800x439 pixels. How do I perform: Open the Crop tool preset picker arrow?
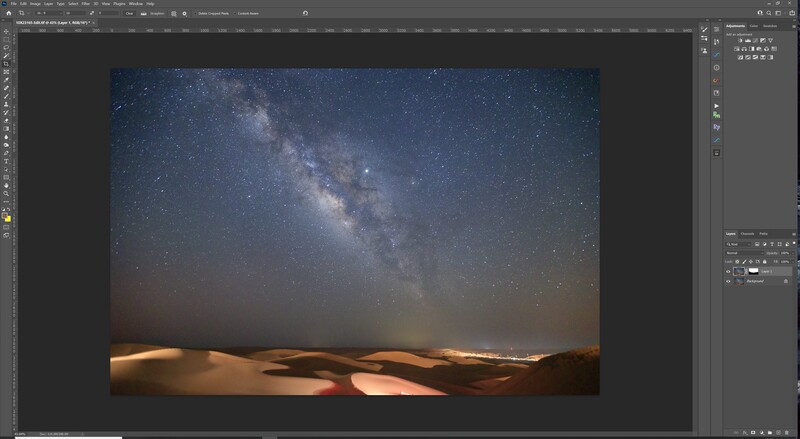click(28, 13)
